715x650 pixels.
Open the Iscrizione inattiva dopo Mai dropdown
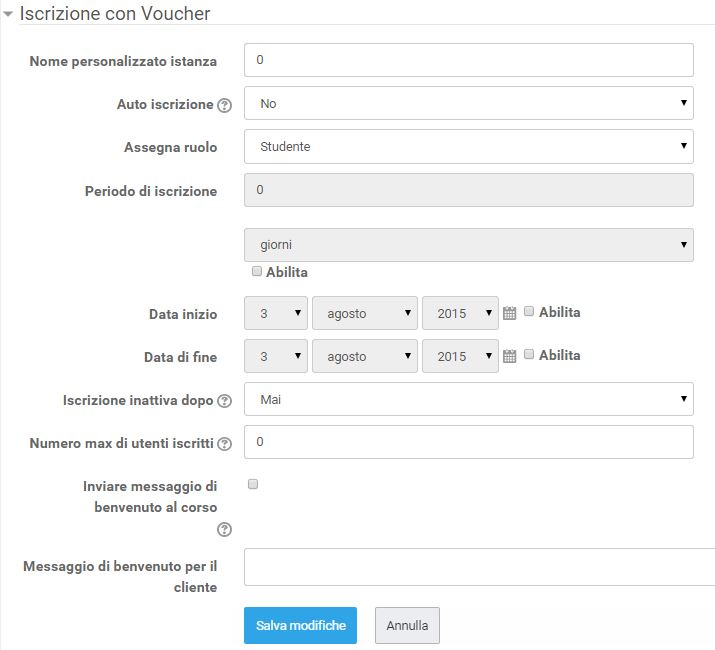pyautogui.click(x=469, y=399)
